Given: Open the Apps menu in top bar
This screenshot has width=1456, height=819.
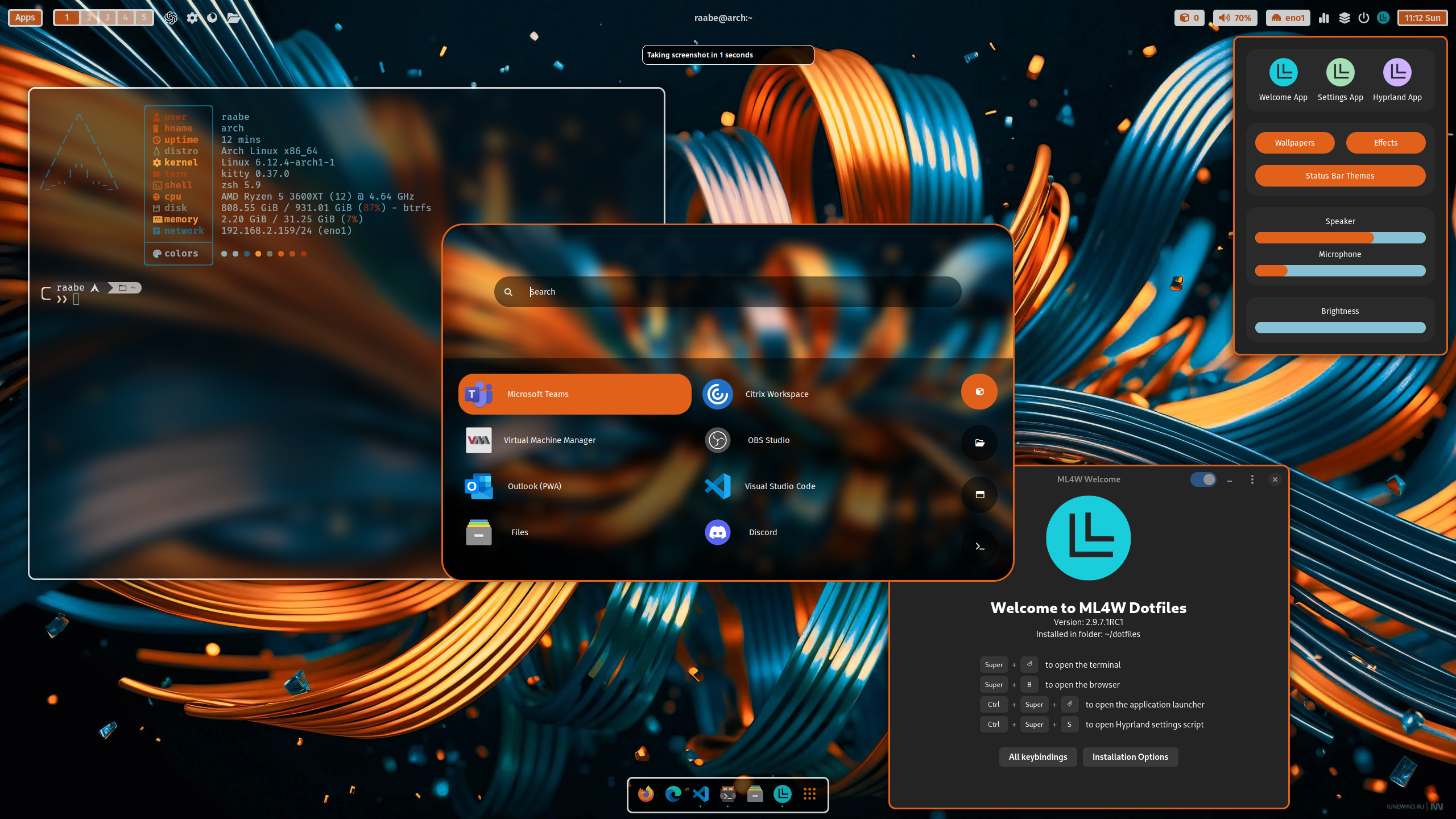Looking at the screenshot, I should pos(25,18).
